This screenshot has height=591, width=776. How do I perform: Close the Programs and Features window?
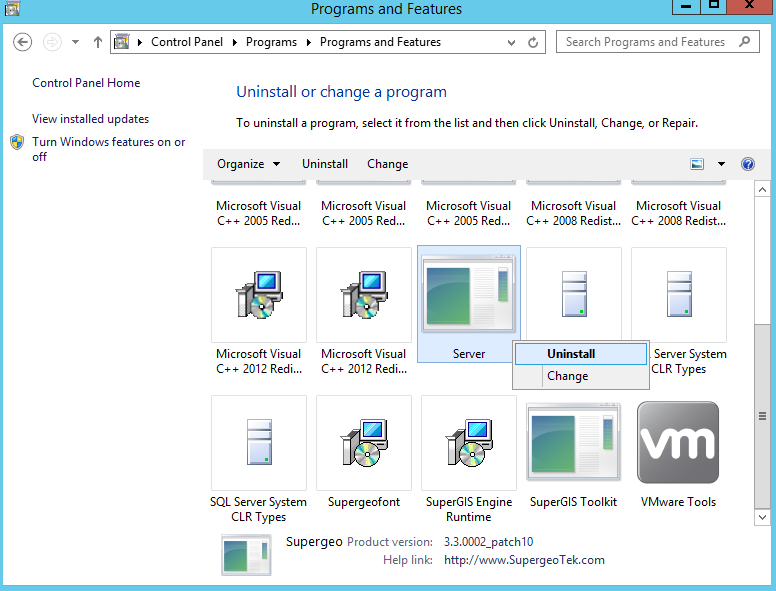[x=749, y=6]
